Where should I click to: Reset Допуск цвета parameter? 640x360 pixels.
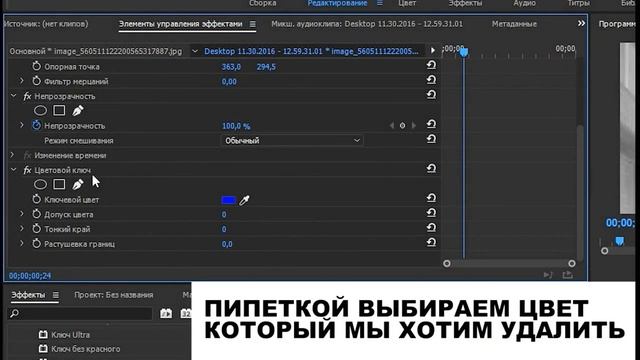[x=431, y=213]
